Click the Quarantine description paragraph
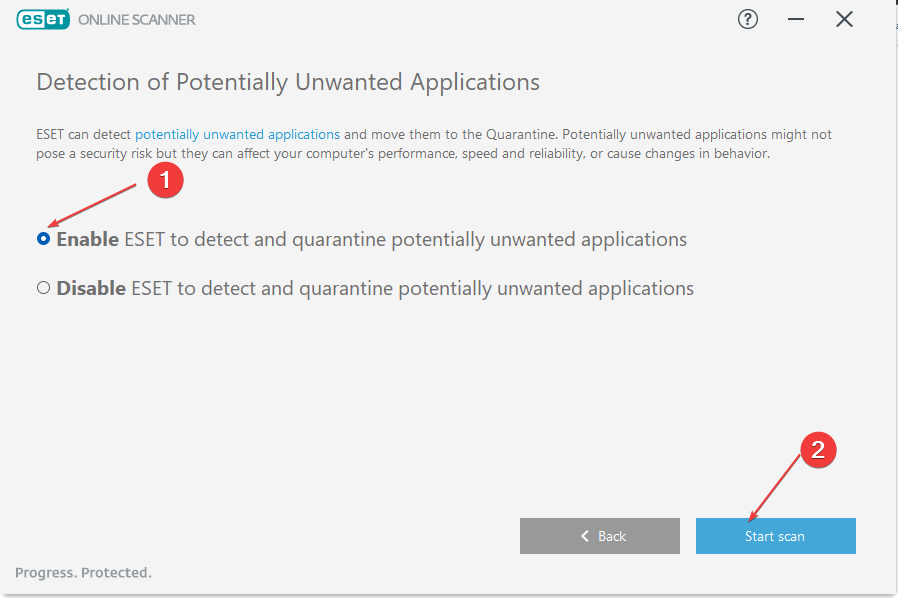 coord(434,144)
